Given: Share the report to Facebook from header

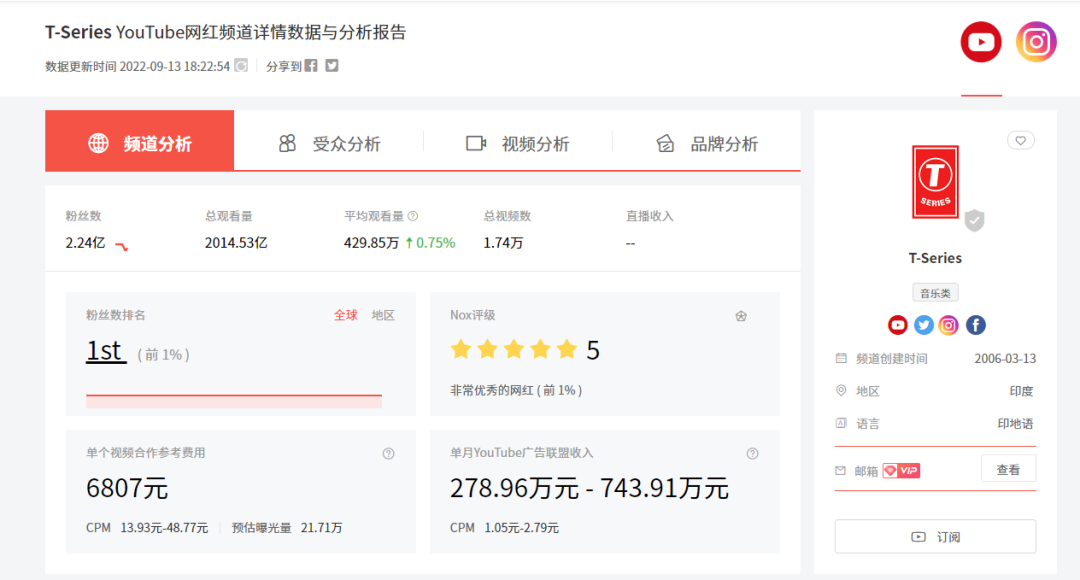Looking at the screenshot, I should pos(311,66).
